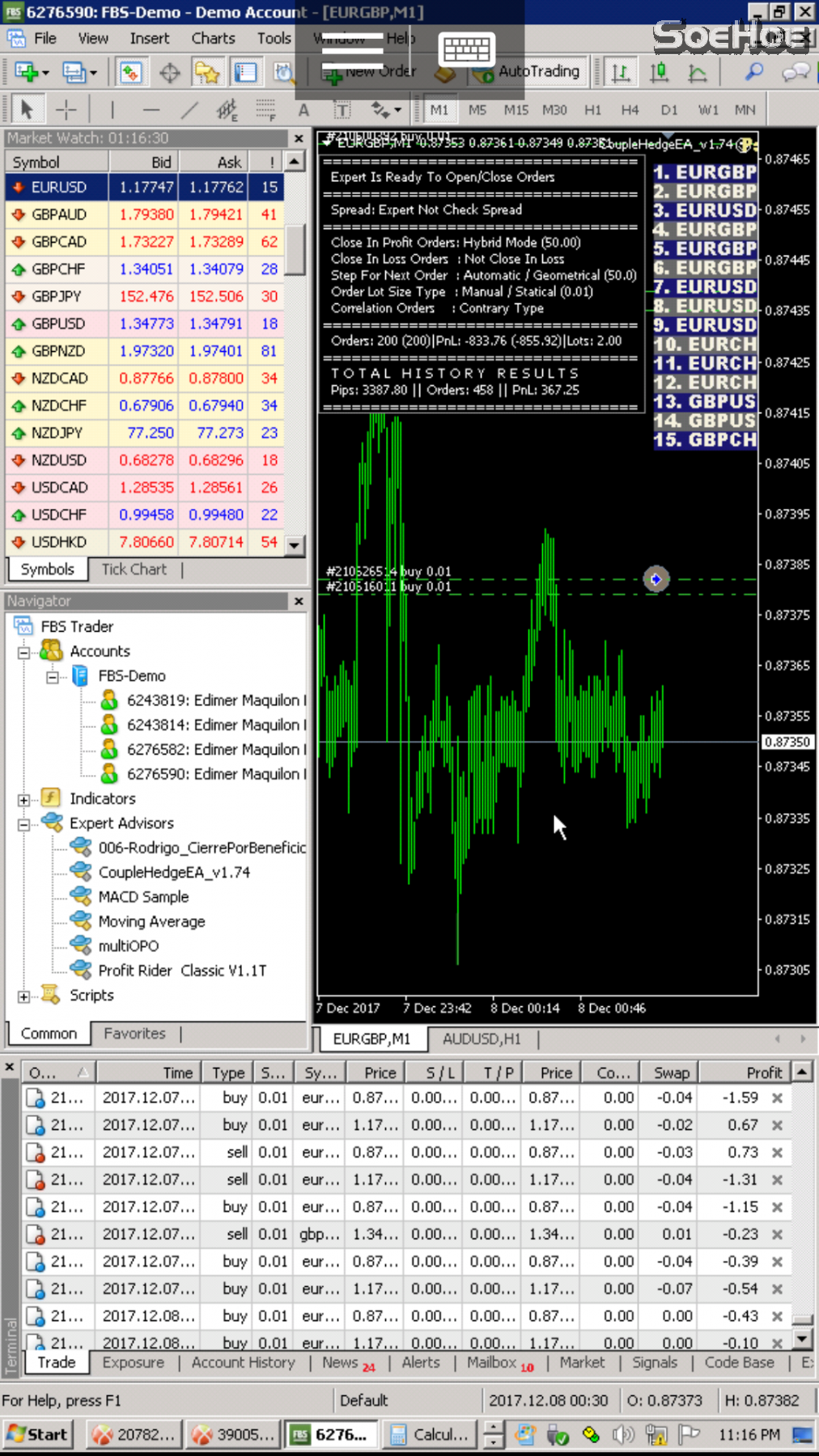819x1456 pixels.
Task: Switch timeframe to D1
Action: coord(669,110)
